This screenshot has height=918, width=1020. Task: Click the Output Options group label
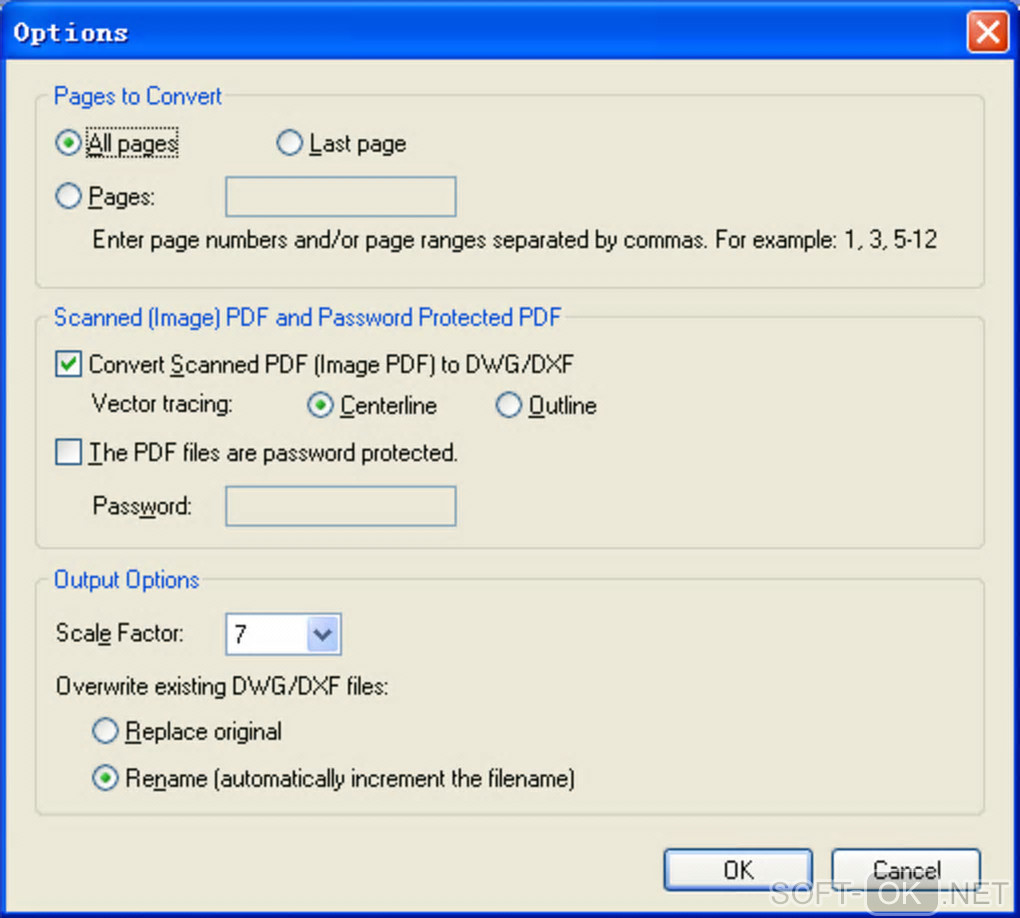(x=126, y=580)
